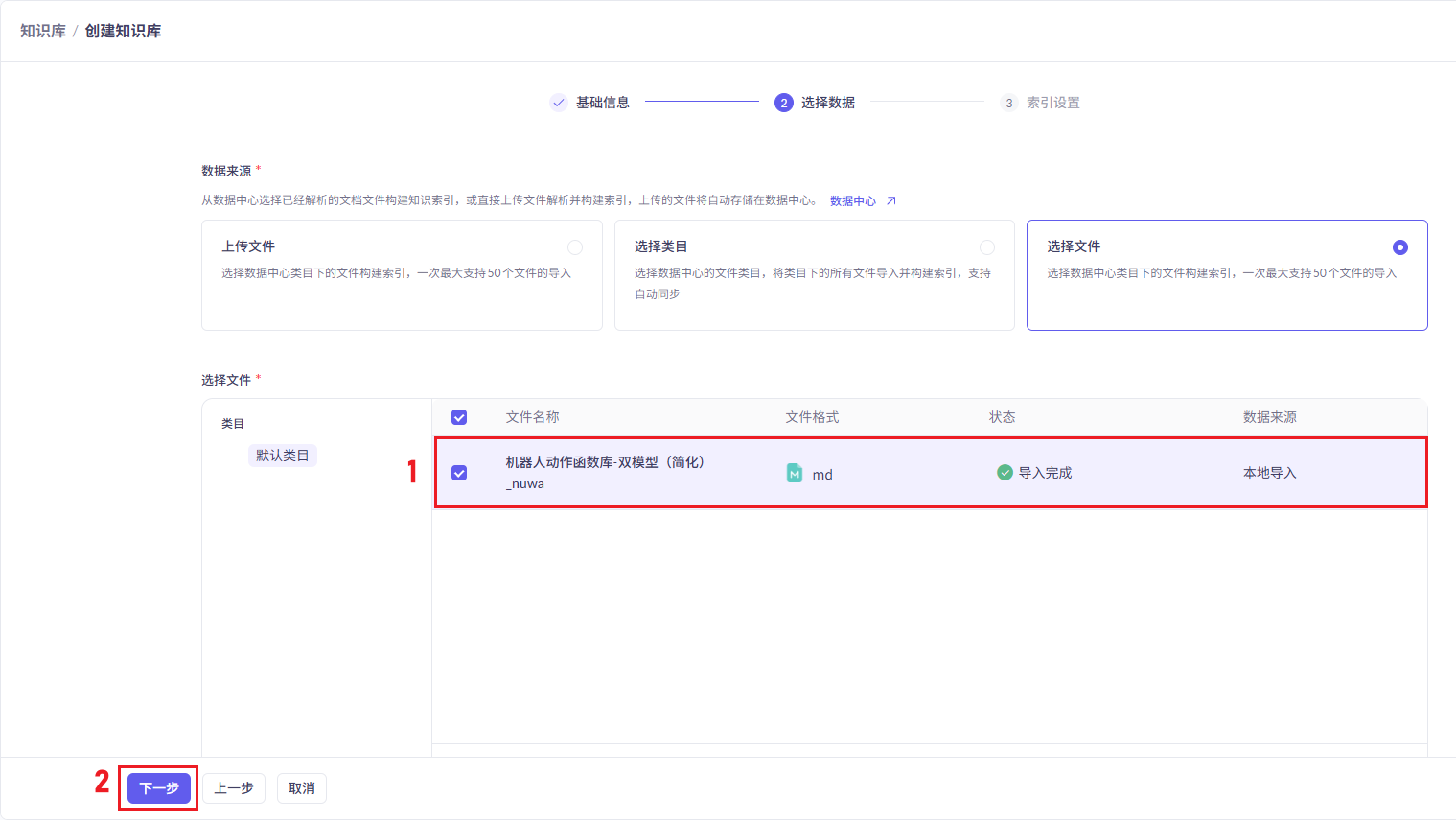Click the 取消 button
This screenshot has width=1456, height=820.
[302, 788]
